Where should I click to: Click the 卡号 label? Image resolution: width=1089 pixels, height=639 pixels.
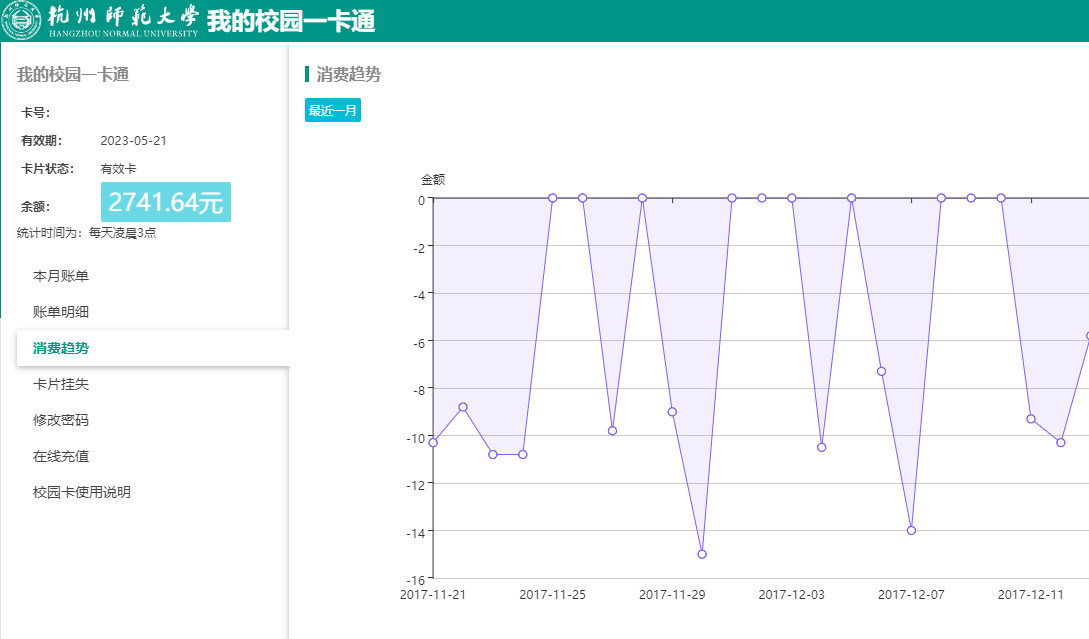tap(35, 113)
